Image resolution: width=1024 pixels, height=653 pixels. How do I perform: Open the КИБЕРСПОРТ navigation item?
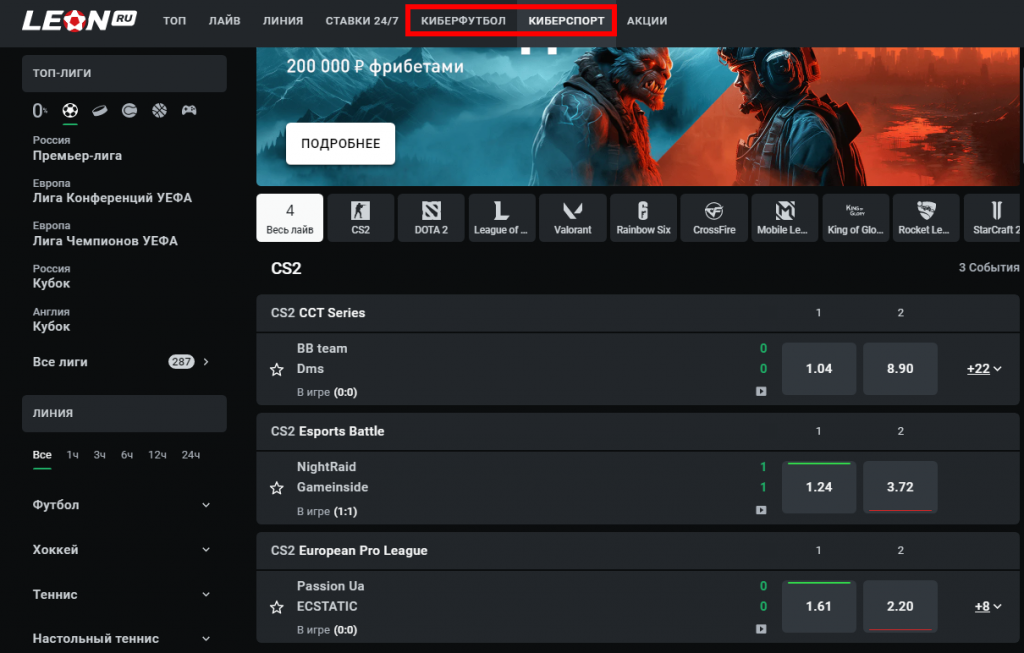pyautogui.click(x=566, y=21)
